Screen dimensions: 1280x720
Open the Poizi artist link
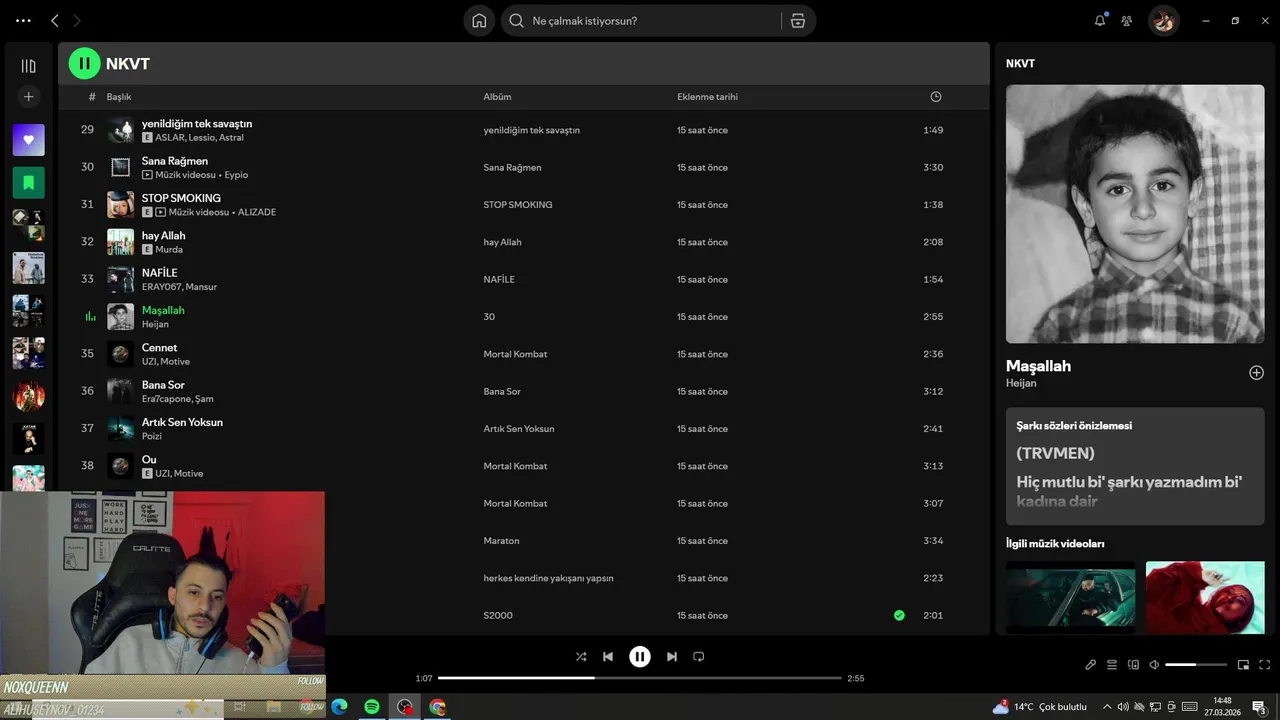pyautogui.click(x=152, y=436)
